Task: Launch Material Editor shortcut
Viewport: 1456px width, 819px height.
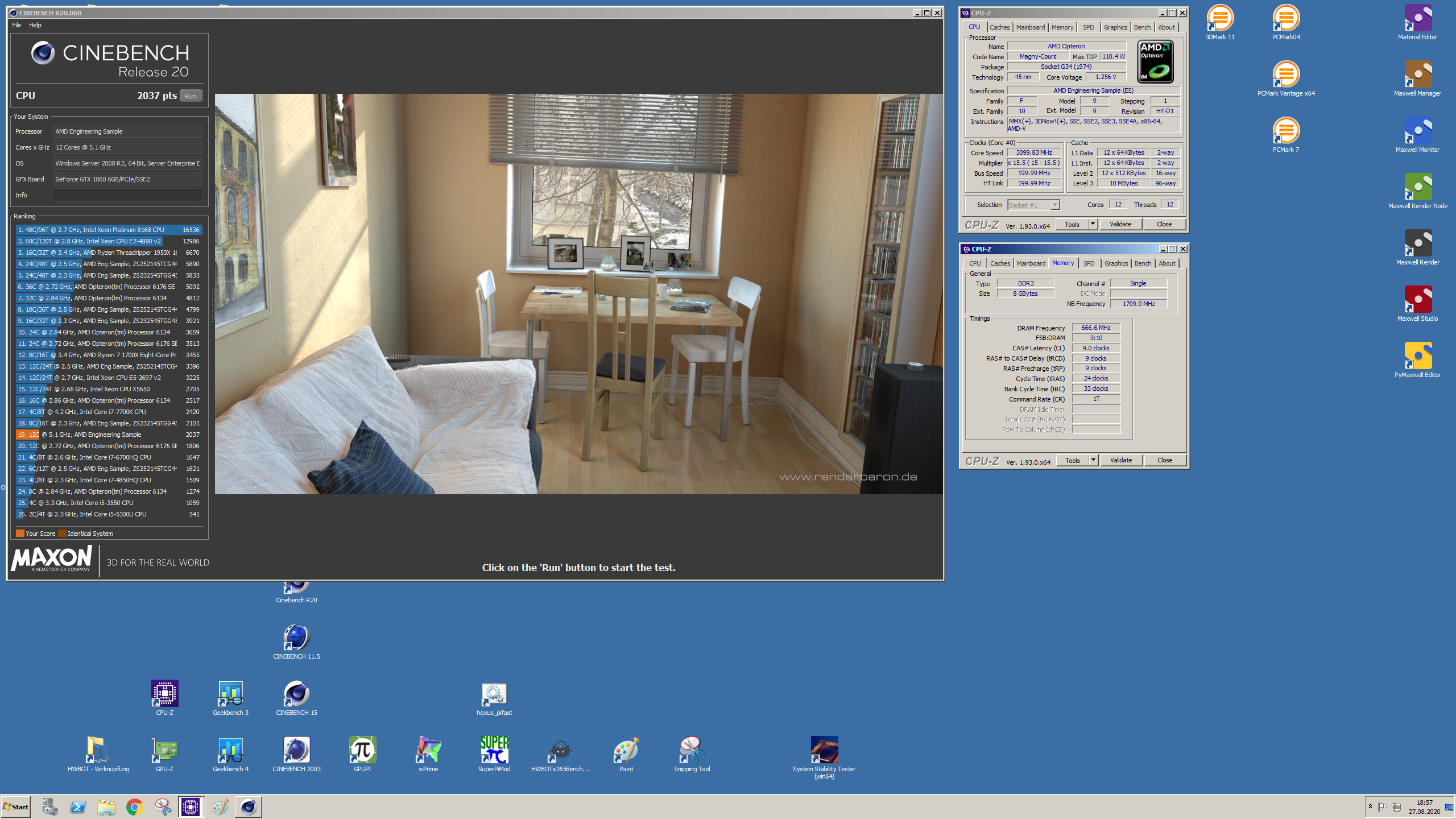Action: coord(1417,23)
